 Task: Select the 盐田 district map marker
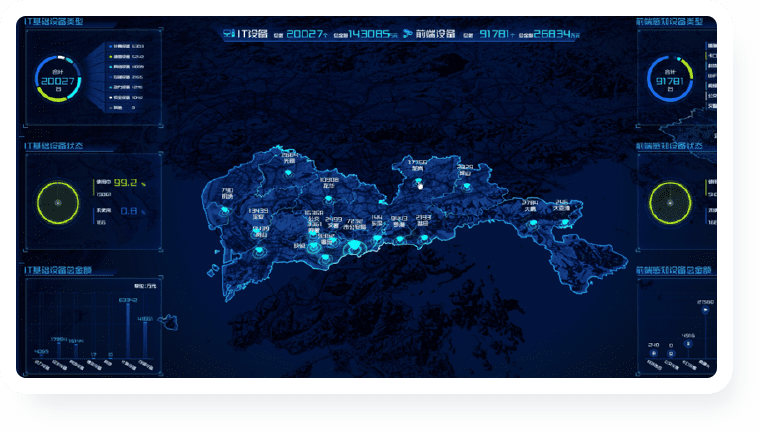tap(424, 238)
